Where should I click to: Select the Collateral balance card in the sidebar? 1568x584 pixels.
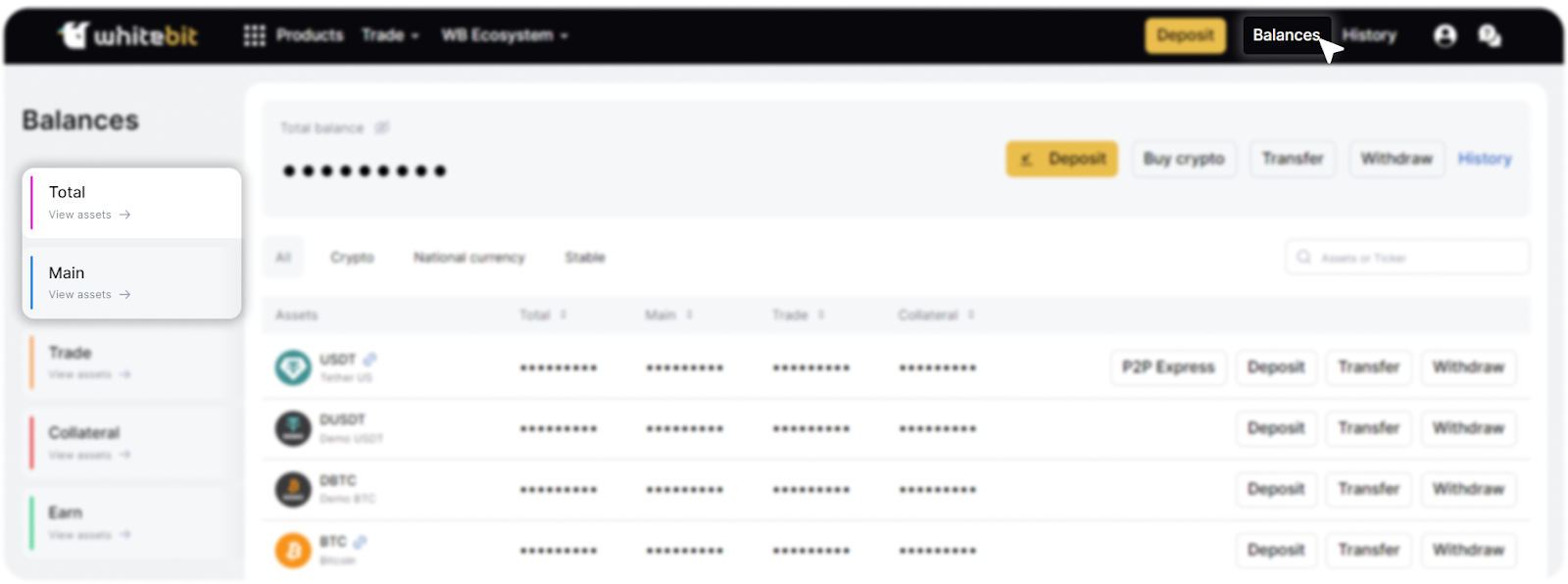pos(132,443)
